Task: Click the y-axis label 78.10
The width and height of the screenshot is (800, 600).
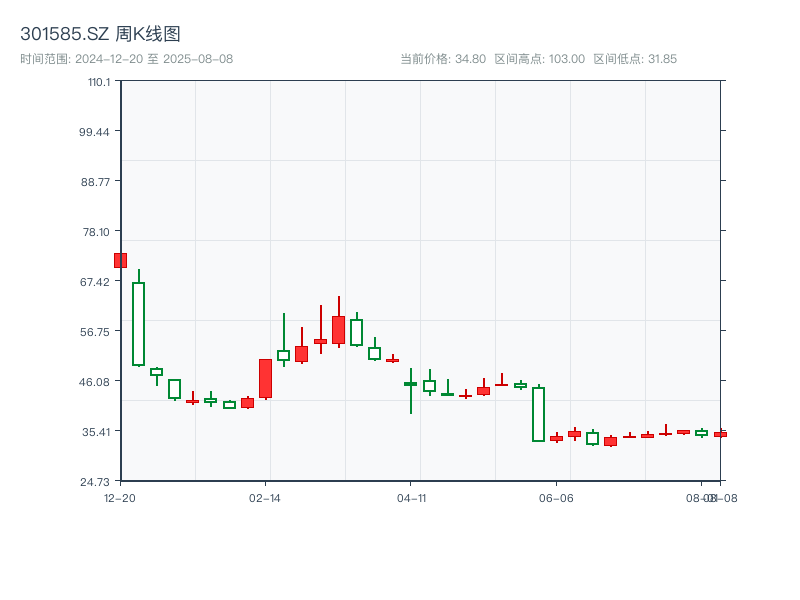Action: pyautogui.click(x=96, y=232)
